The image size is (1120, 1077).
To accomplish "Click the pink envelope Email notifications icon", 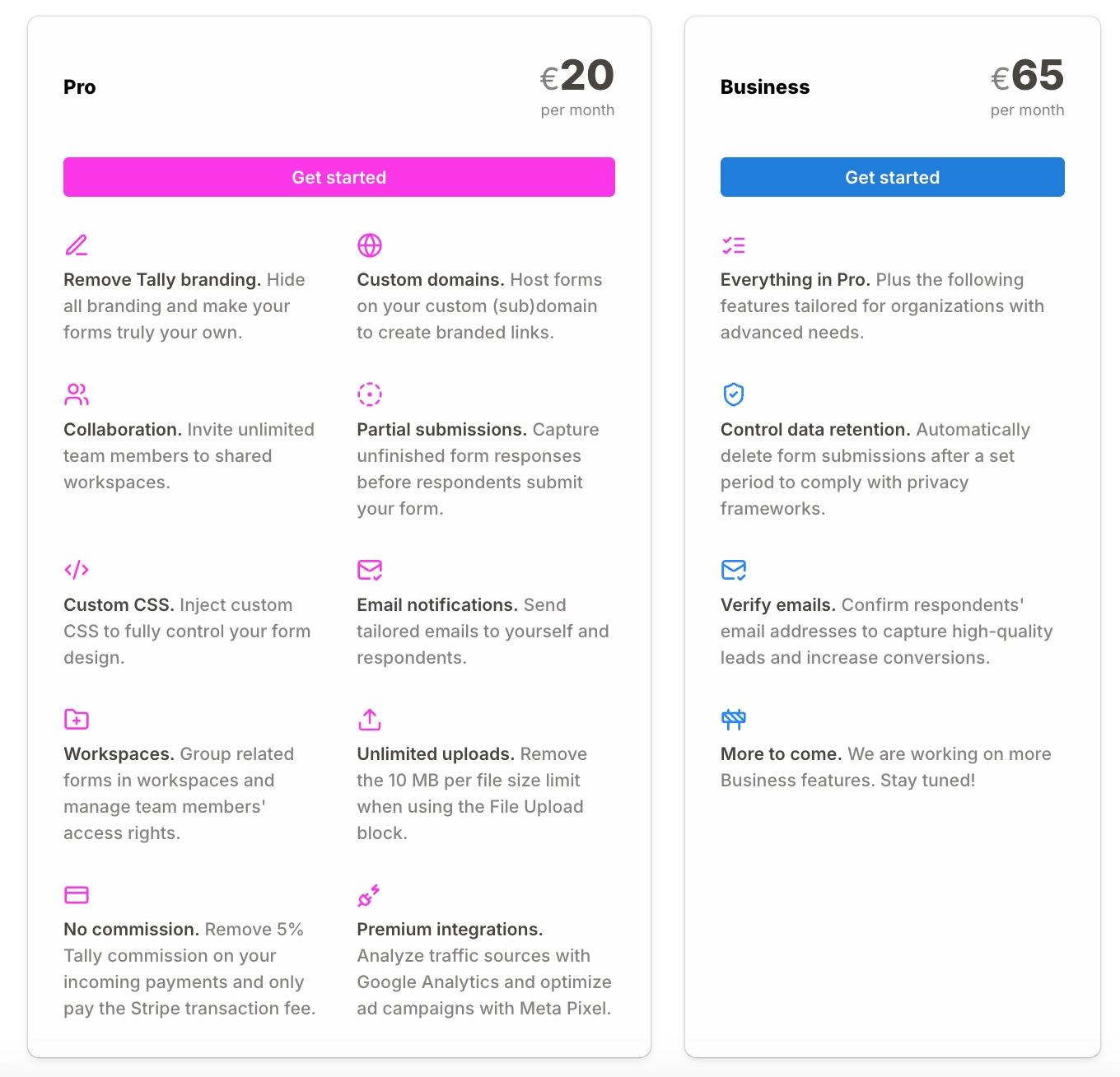I will point(370,570).
